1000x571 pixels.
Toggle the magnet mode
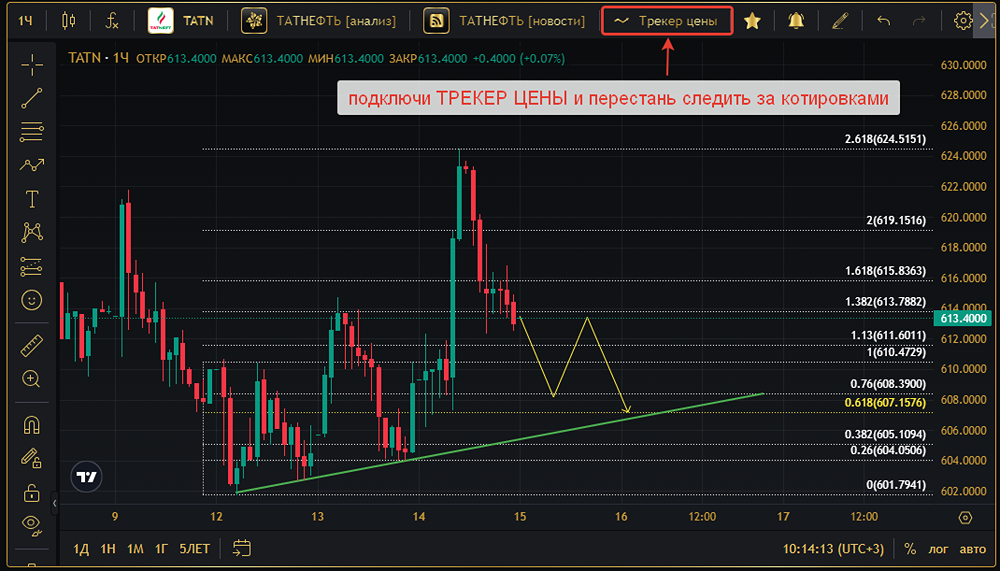click(31, 425)
